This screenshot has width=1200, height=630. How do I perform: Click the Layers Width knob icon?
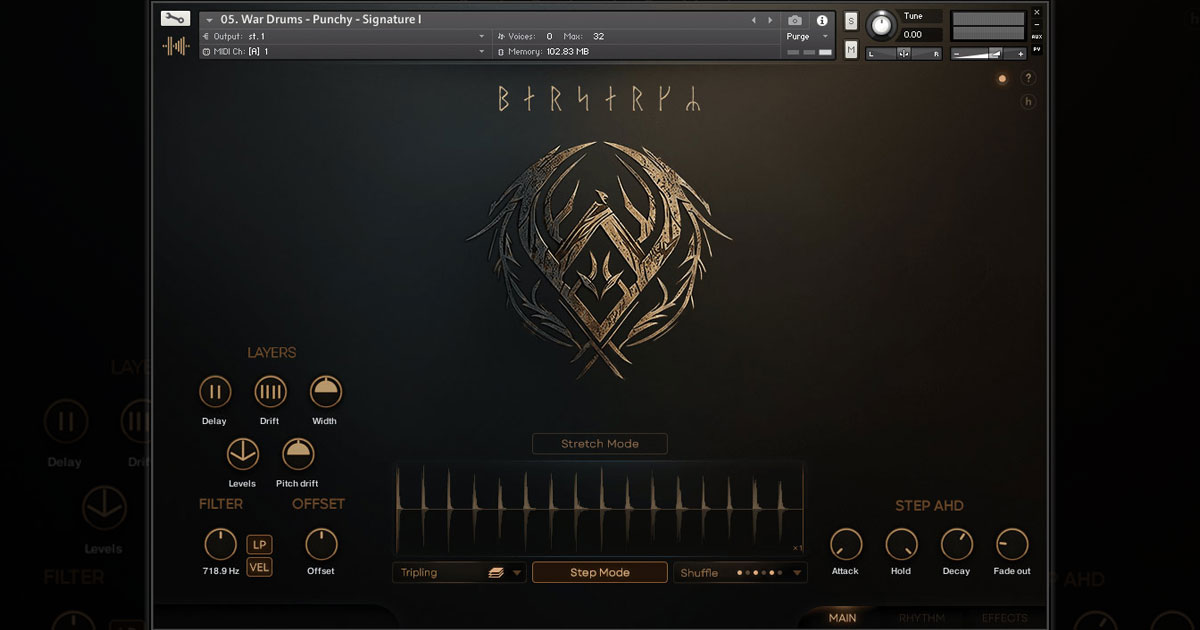click(x=325, y=392)
